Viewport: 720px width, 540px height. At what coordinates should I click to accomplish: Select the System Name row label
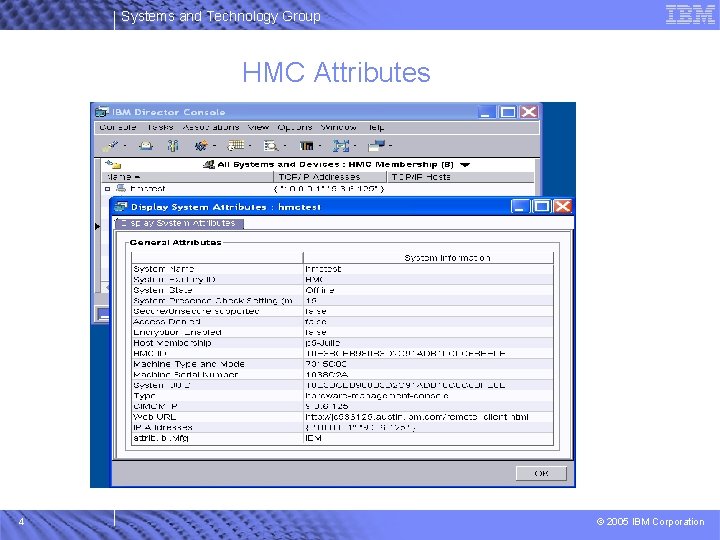point(163,269)
